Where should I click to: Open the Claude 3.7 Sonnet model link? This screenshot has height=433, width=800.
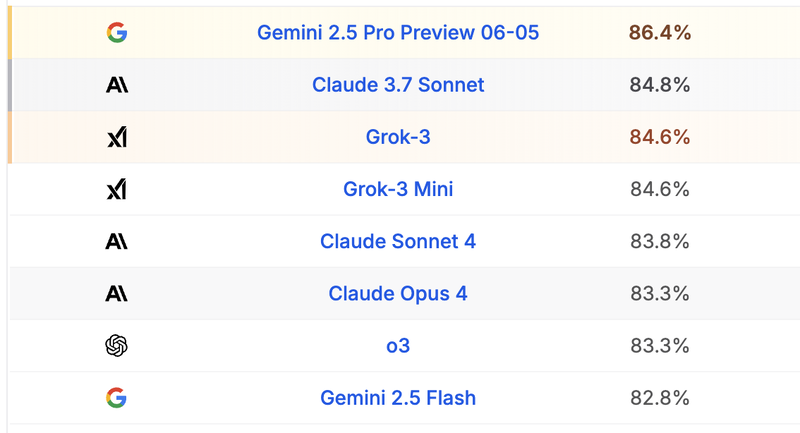click(398, 85)
